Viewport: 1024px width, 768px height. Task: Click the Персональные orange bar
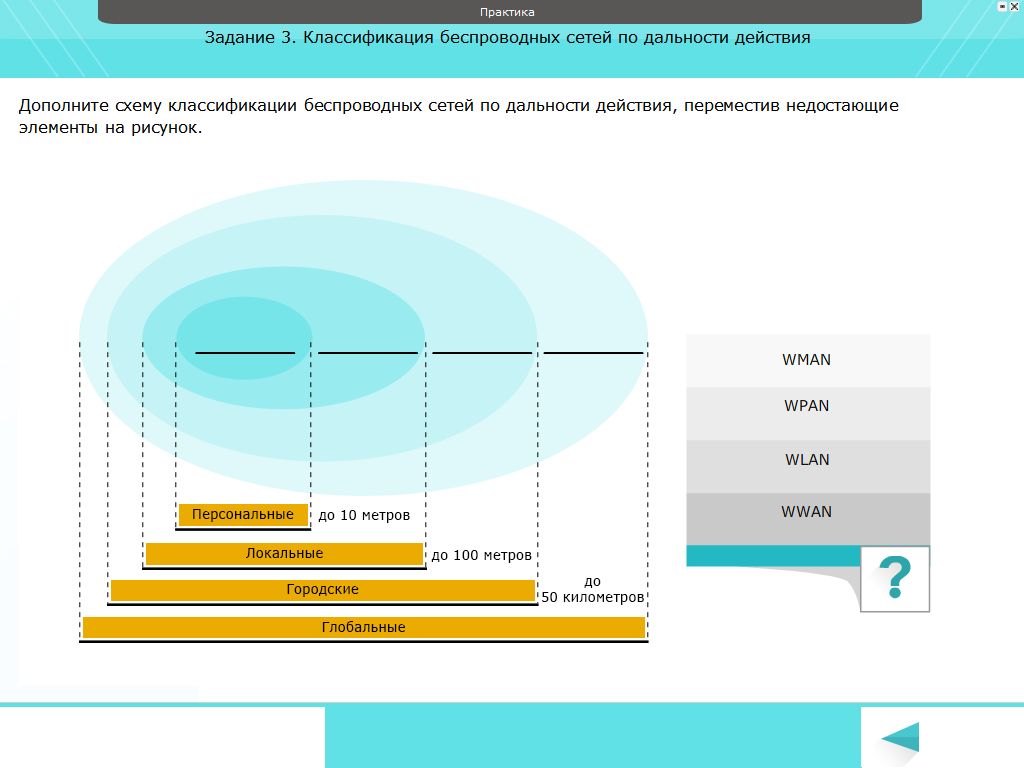click(243, 515)
